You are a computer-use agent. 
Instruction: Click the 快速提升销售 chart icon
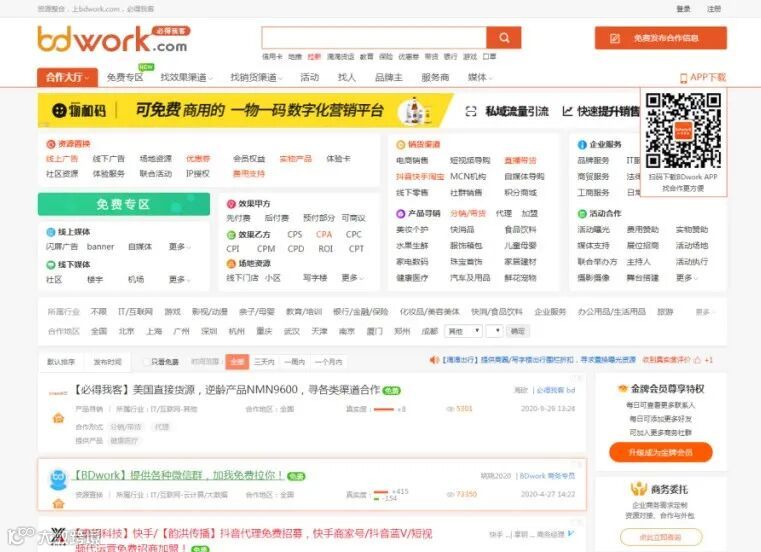[567, 112]
